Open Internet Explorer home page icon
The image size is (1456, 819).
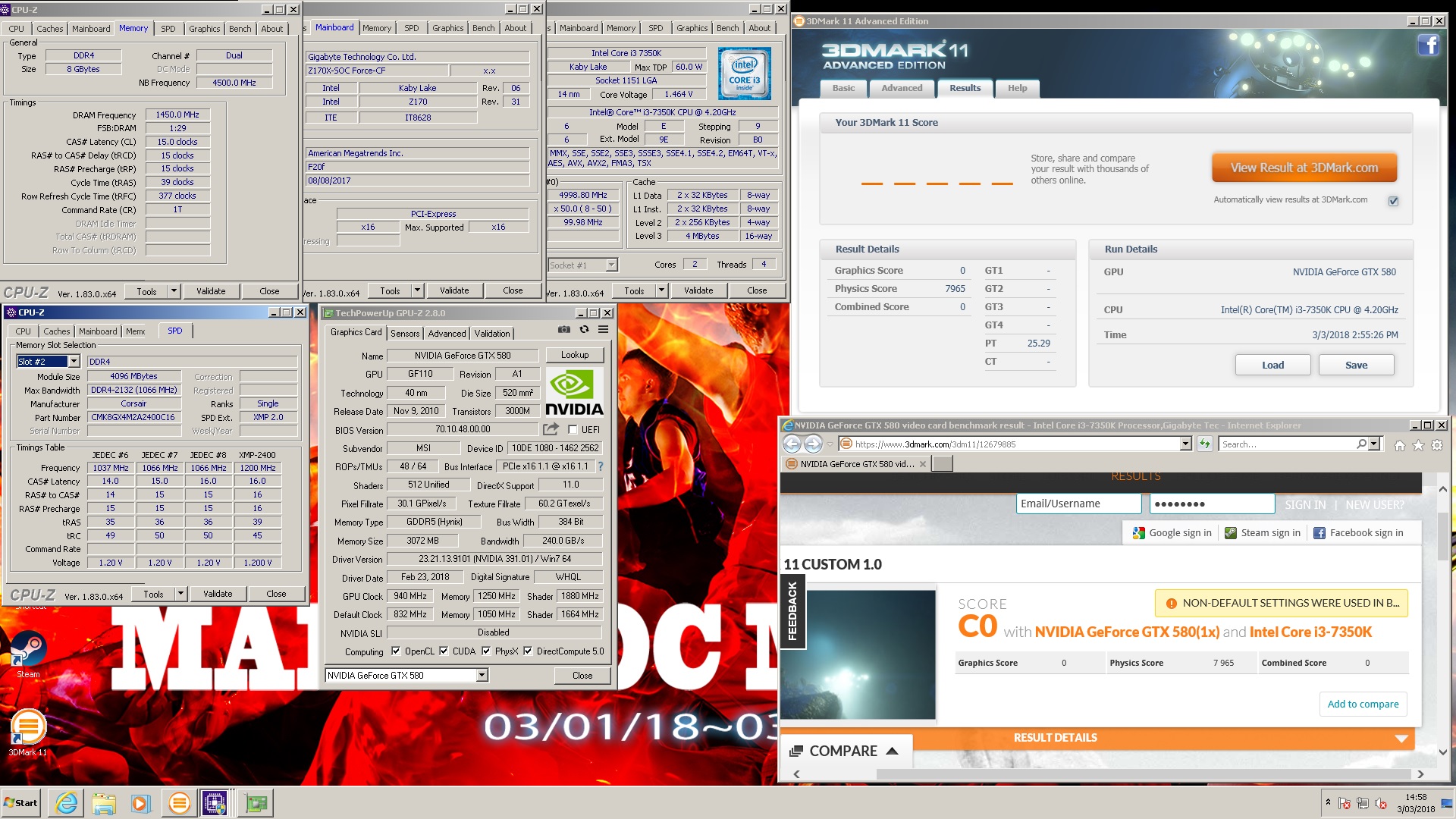click(1400, 445)
